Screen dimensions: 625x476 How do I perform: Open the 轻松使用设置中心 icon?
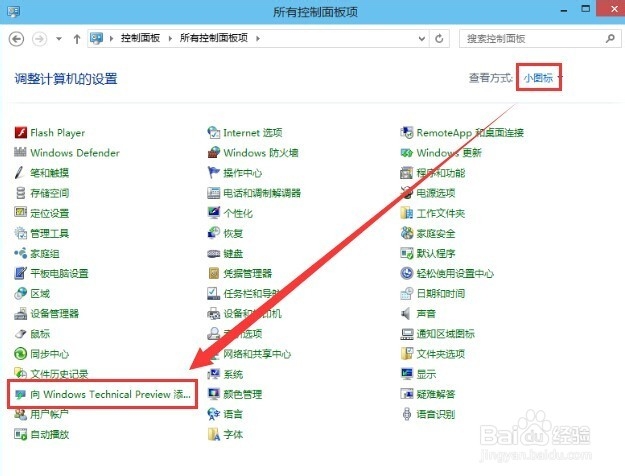pos(407,273)
